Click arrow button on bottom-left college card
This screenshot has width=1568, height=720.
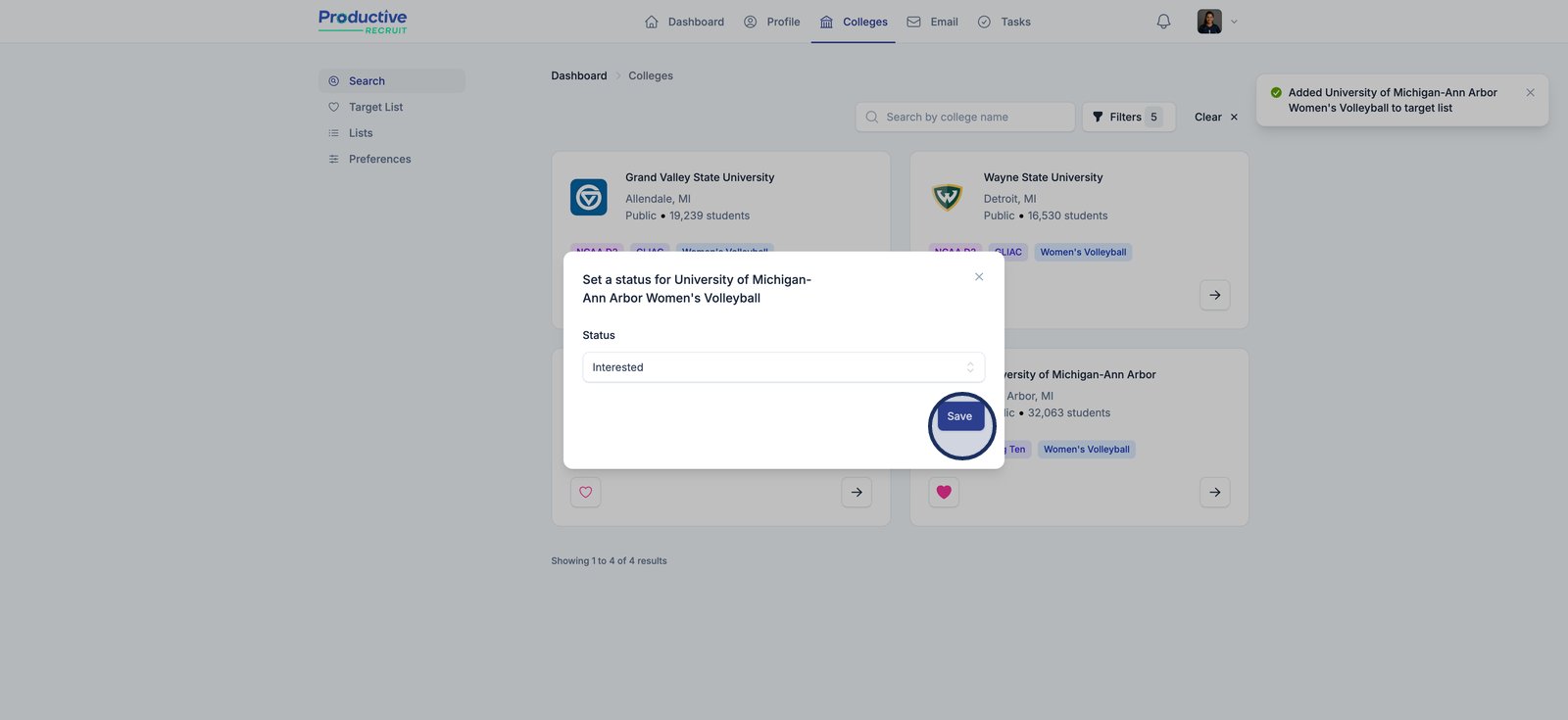[x=857, y=492]
